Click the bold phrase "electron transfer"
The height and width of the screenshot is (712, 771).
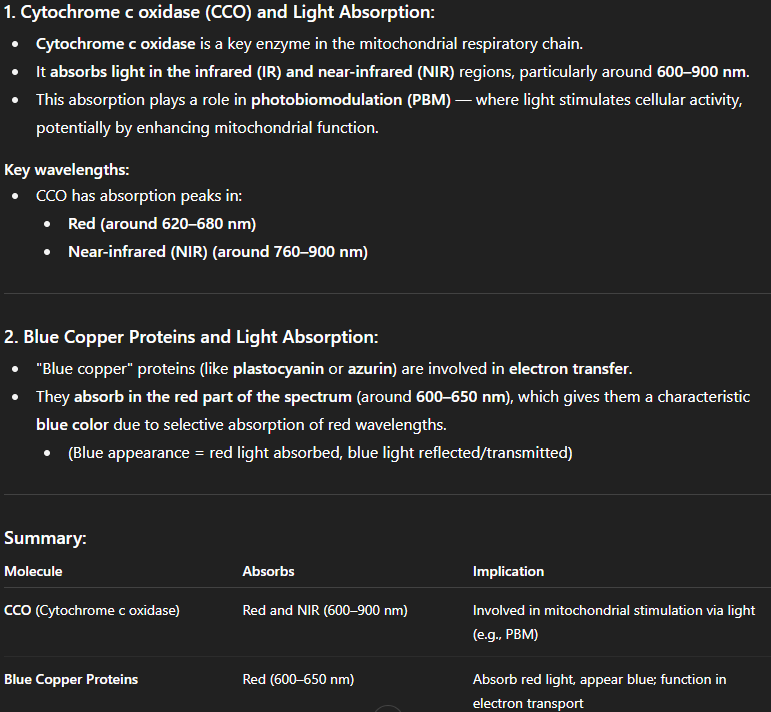click(x=569, y=369)
